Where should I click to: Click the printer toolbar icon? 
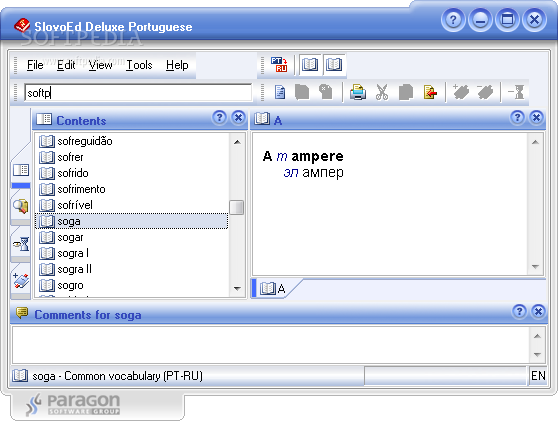[x=358, y=93]
